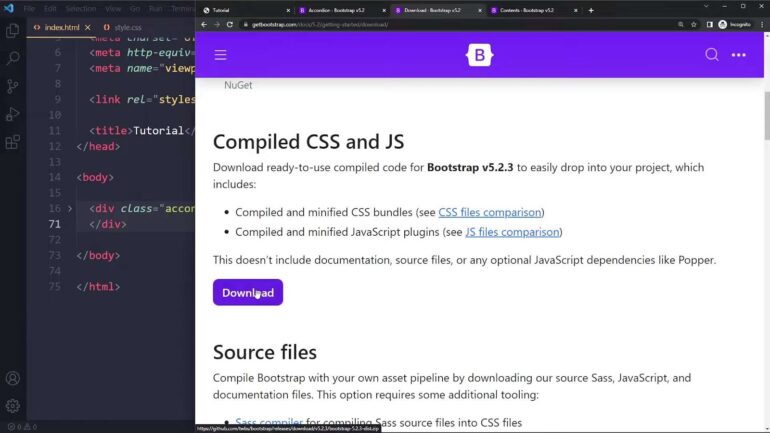Click the Compiled CSS and JS heading
The height and width of the screenshot is (433, 770).
308,142
